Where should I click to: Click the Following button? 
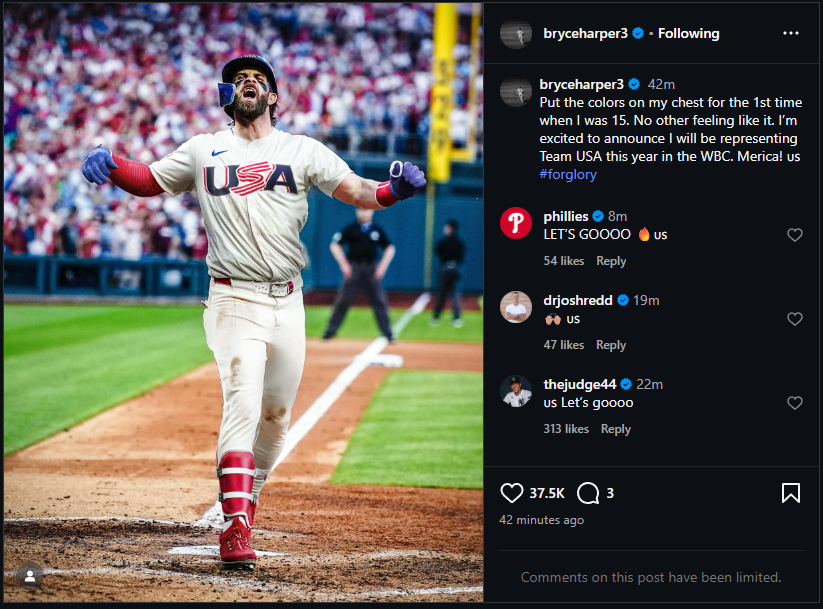tap(688, 33)
